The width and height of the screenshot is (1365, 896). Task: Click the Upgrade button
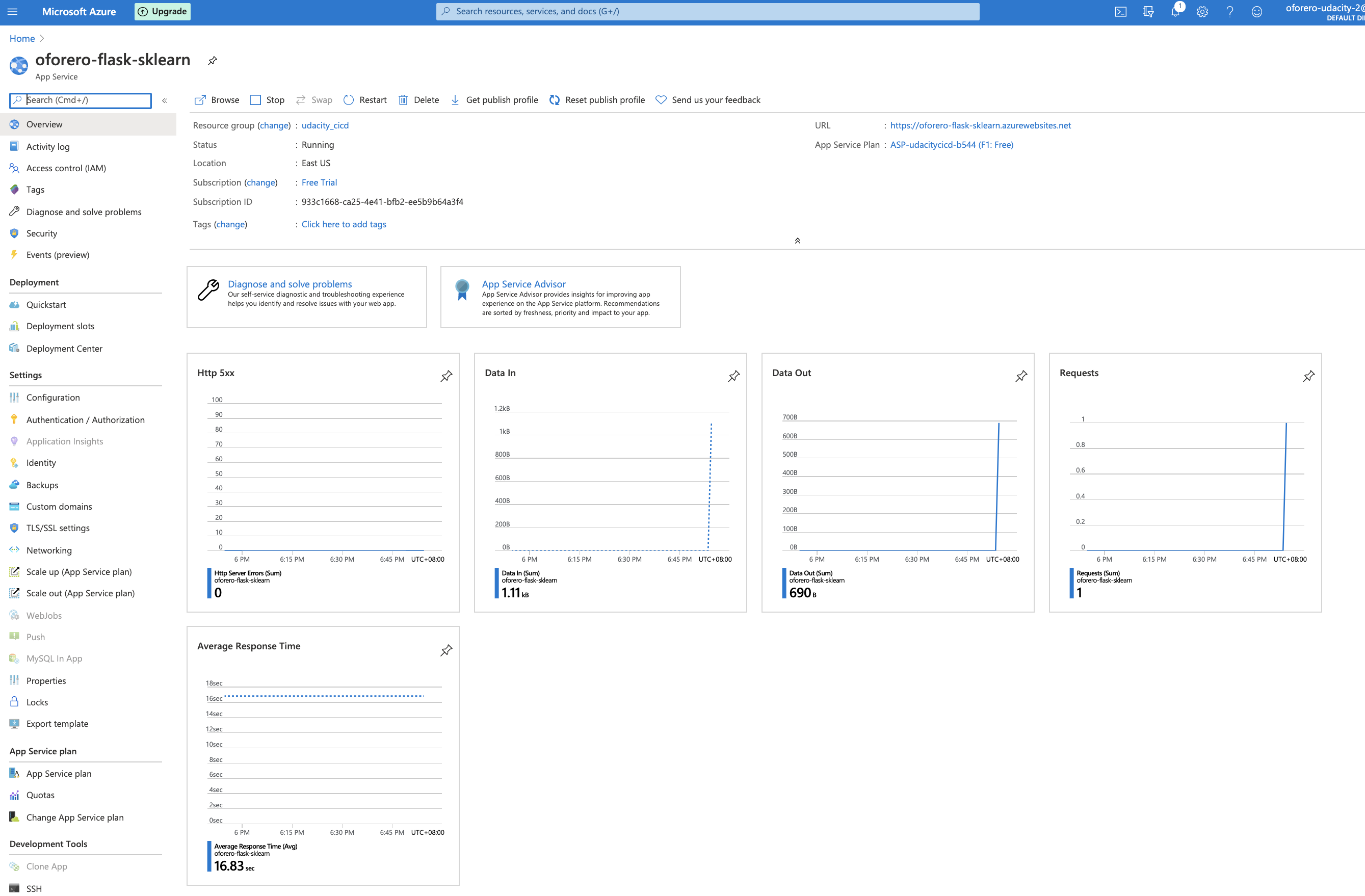[162, 12]
